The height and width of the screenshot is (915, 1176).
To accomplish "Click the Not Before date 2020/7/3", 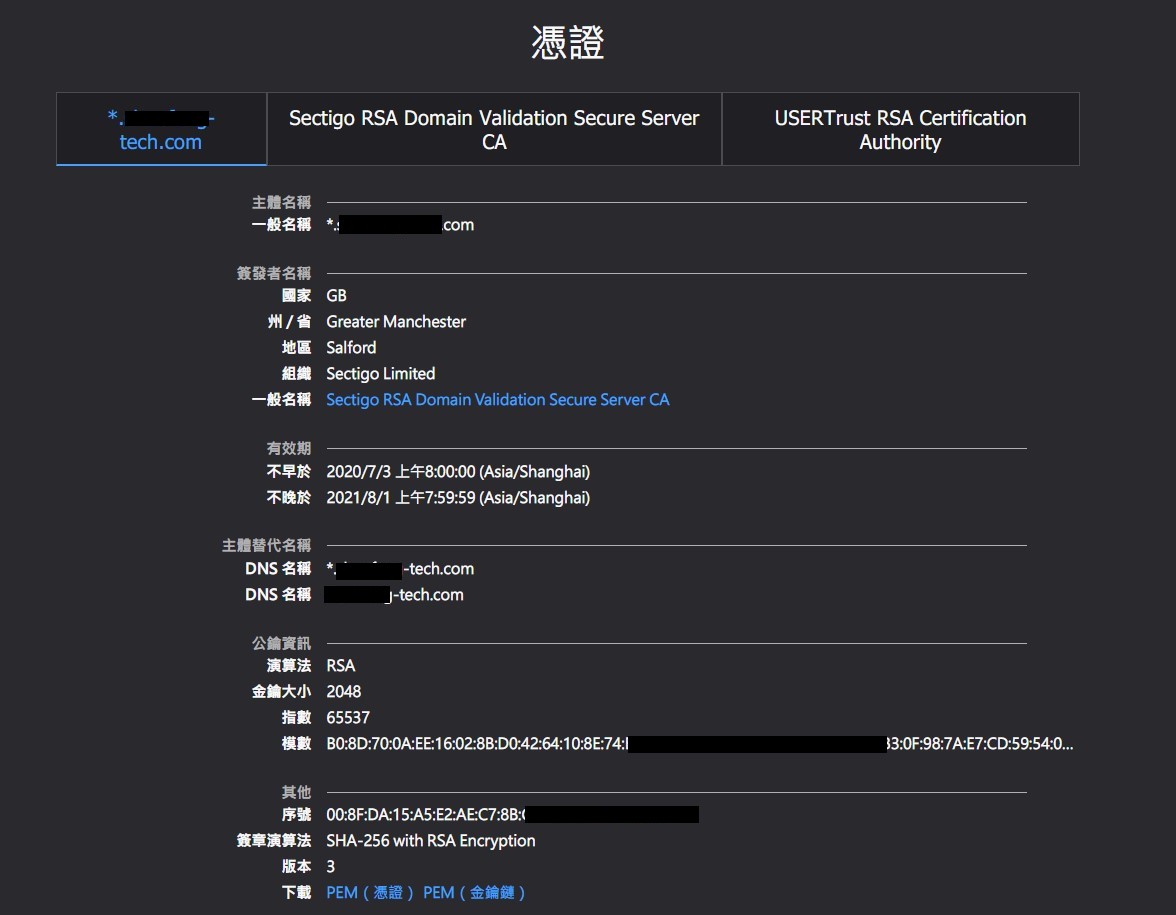I will tap(458, 472).
